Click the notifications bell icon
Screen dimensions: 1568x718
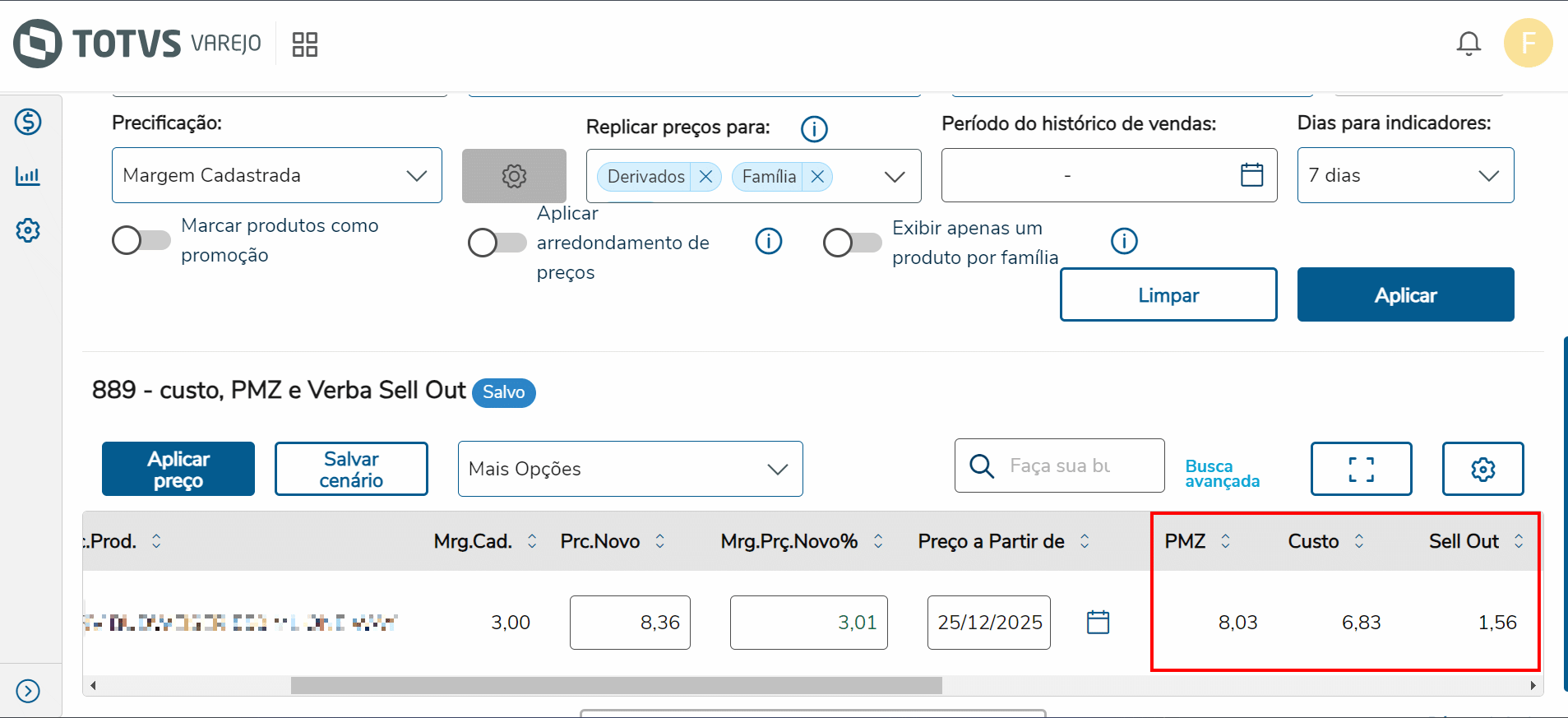(x=1469, y=44)
